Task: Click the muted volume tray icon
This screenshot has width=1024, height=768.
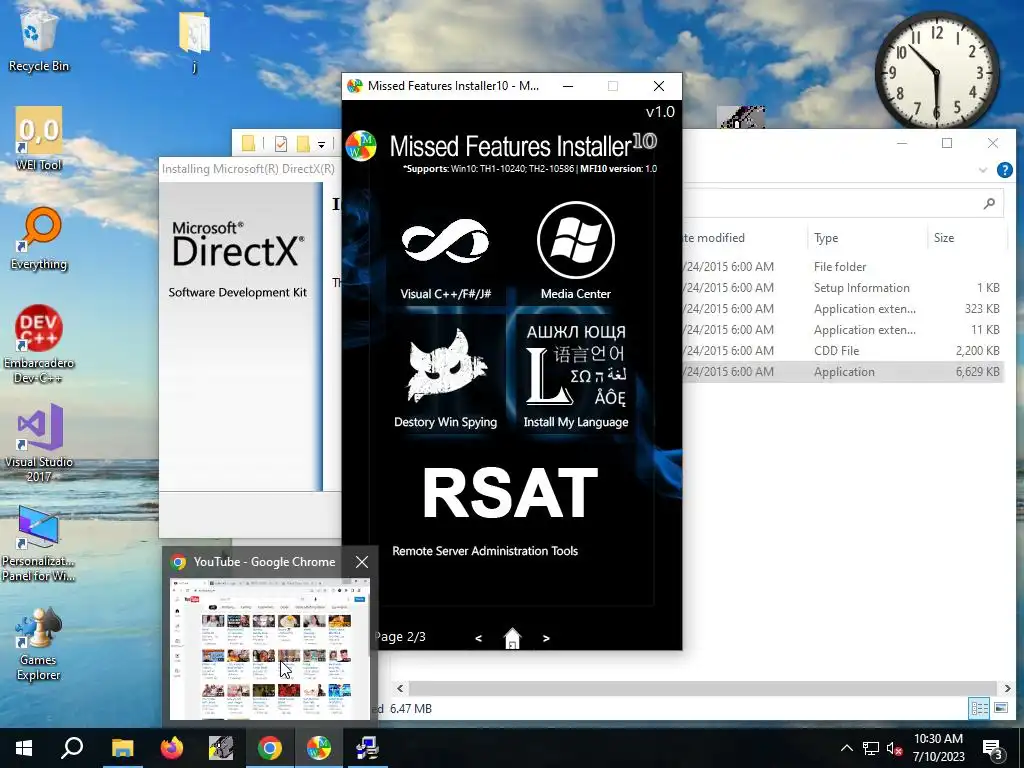Action: (895, 748)
